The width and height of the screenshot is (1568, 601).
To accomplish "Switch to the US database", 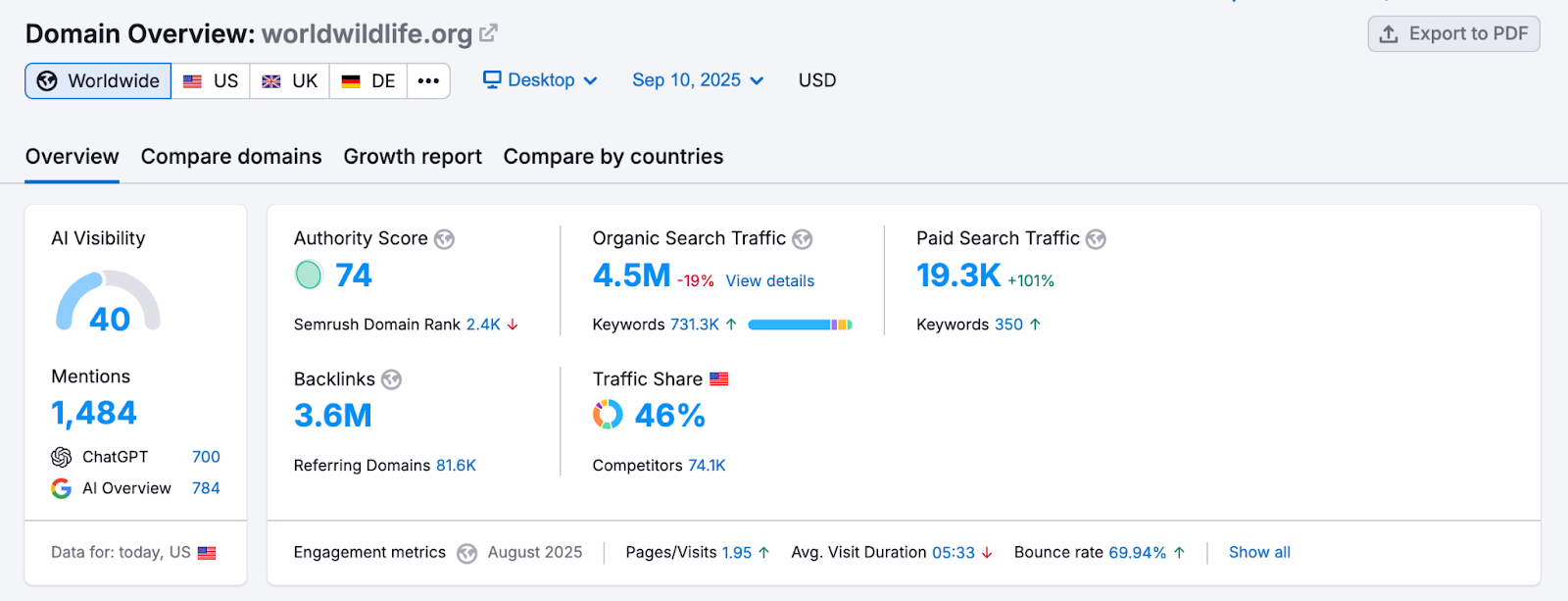I will (211, 80).
